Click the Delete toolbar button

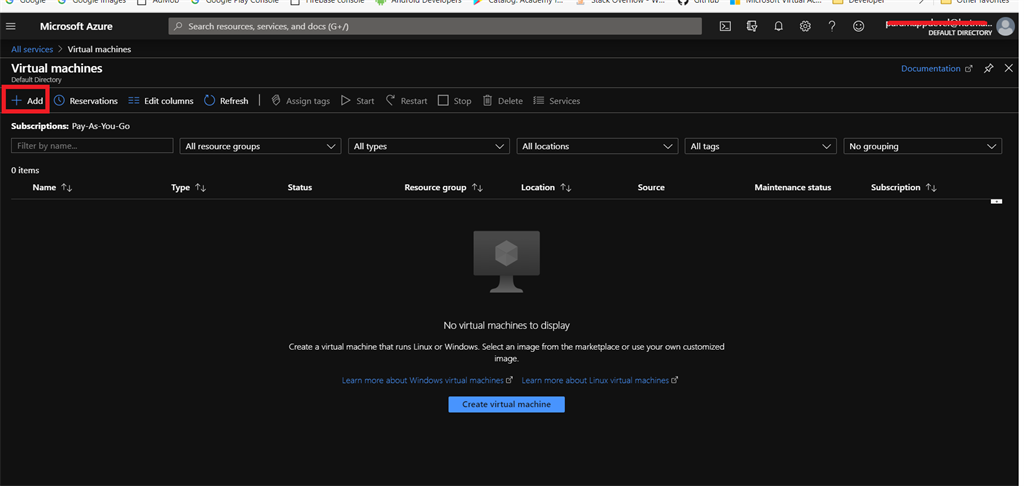click(503, 101)
